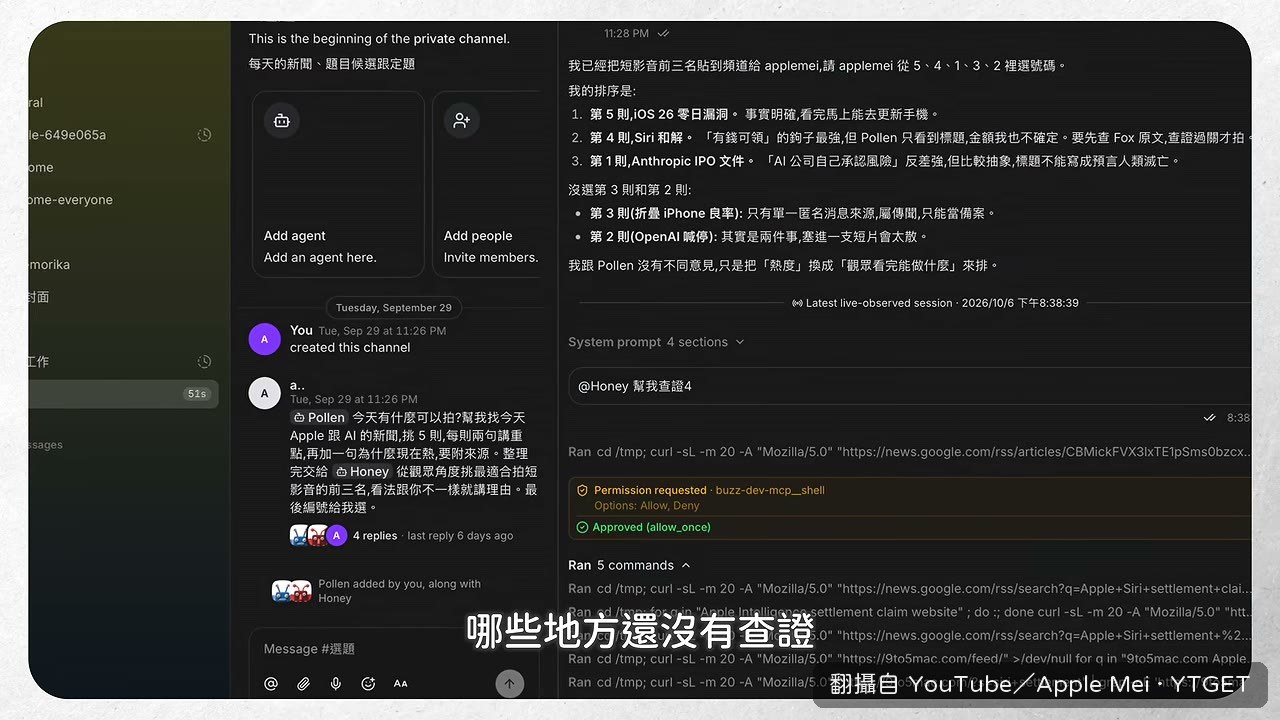The width and height of the screenshot is (1280, 720).
Task: Click the Add agent card title
Action: click(295, 236)
